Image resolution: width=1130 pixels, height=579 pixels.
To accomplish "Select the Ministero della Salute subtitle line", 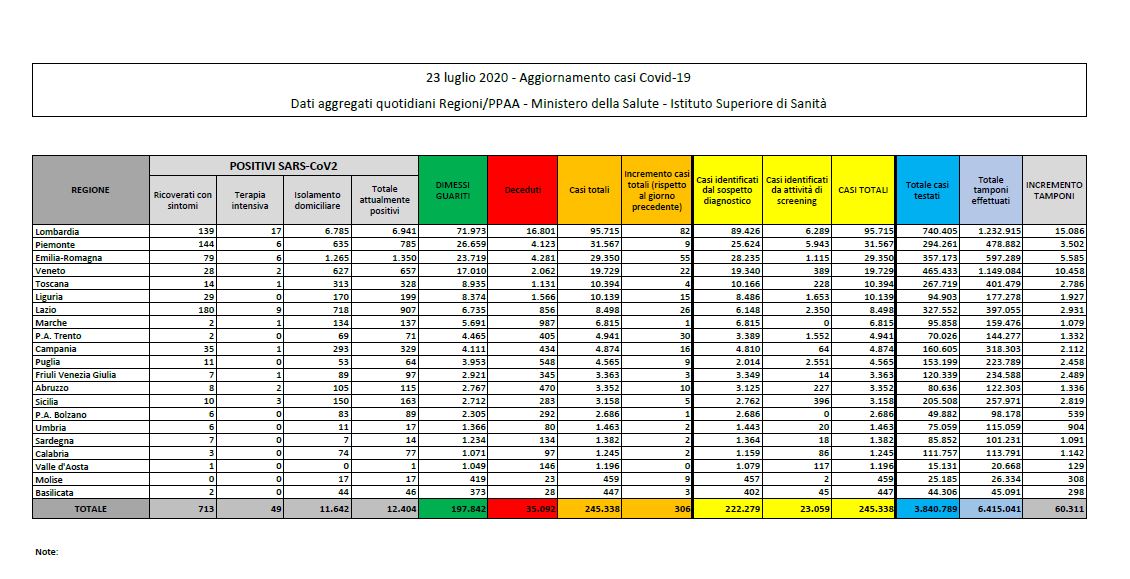I will [x=558, y=103].
